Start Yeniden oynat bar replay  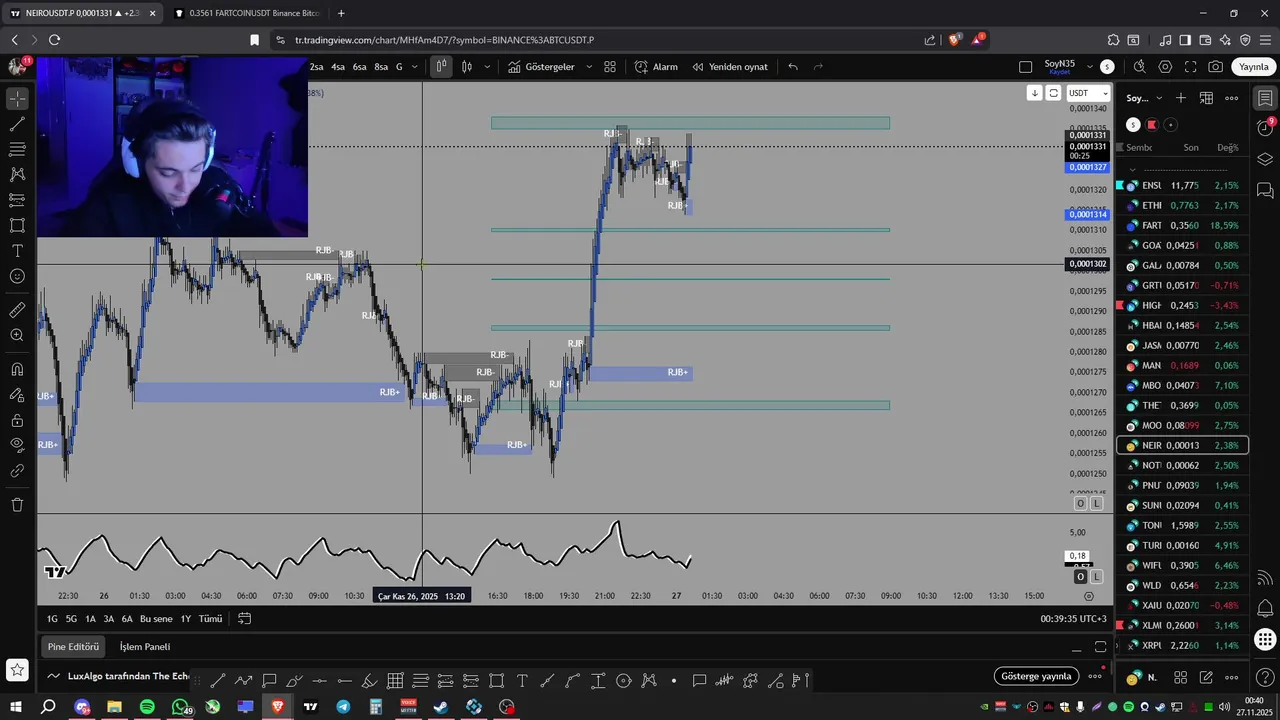pyautogui.click(x=730, y=67)
